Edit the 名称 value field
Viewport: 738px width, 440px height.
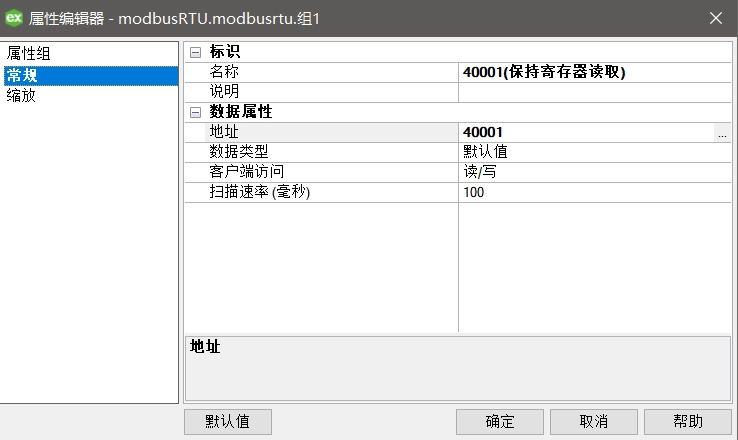(594, 72)
